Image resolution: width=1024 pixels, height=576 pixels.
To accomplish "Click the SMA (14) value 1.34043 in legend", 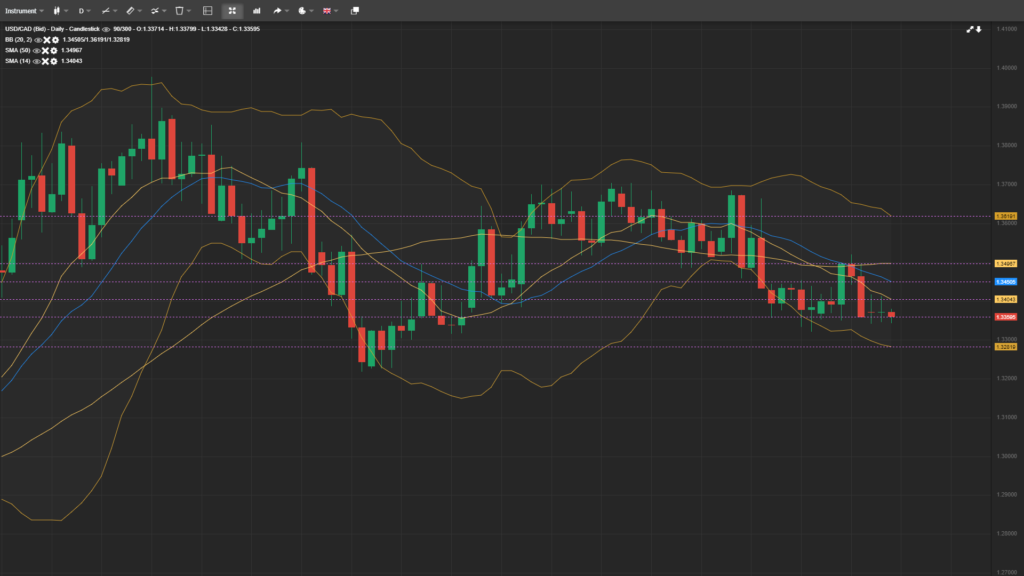I will [72, 61].
